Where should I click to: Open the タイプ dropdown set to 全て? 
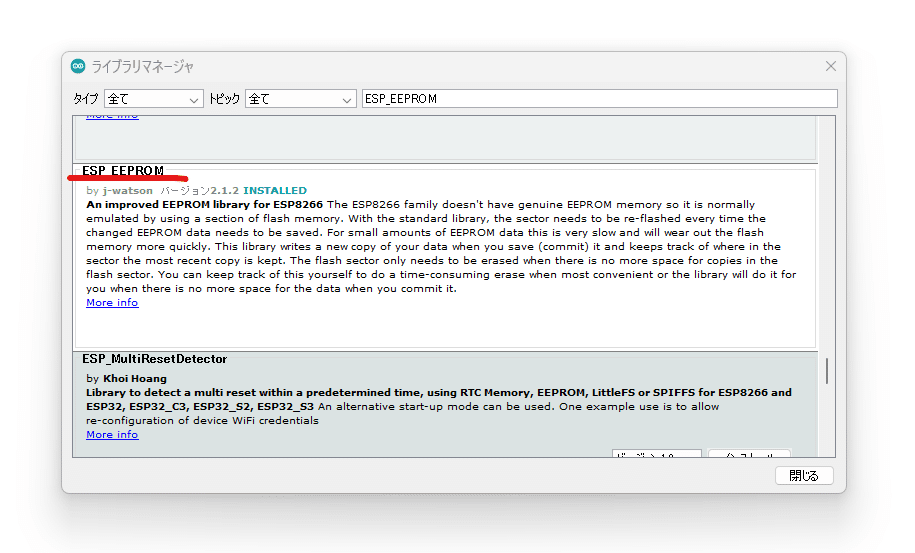pos(153,99)
